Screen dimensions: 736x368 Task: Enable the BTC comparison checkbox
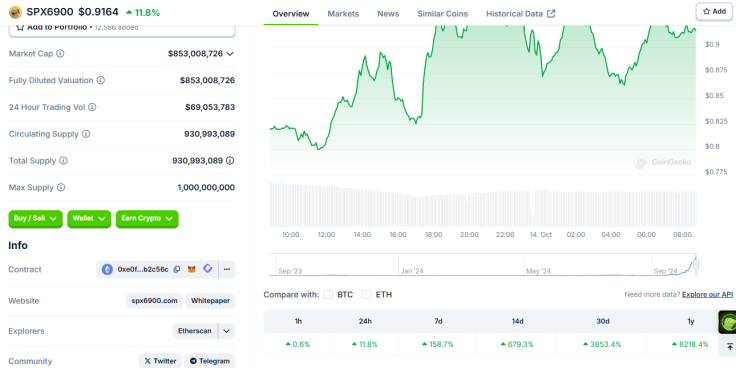point(328,295)
